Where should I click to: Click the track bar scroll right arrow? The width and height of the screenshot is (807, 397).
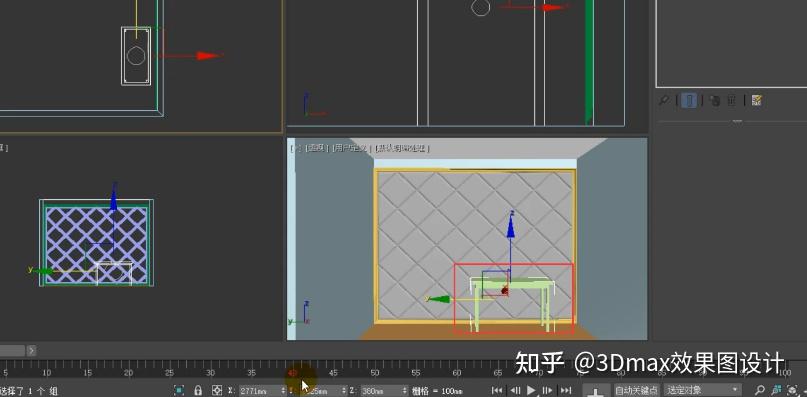tap(31, 351)
